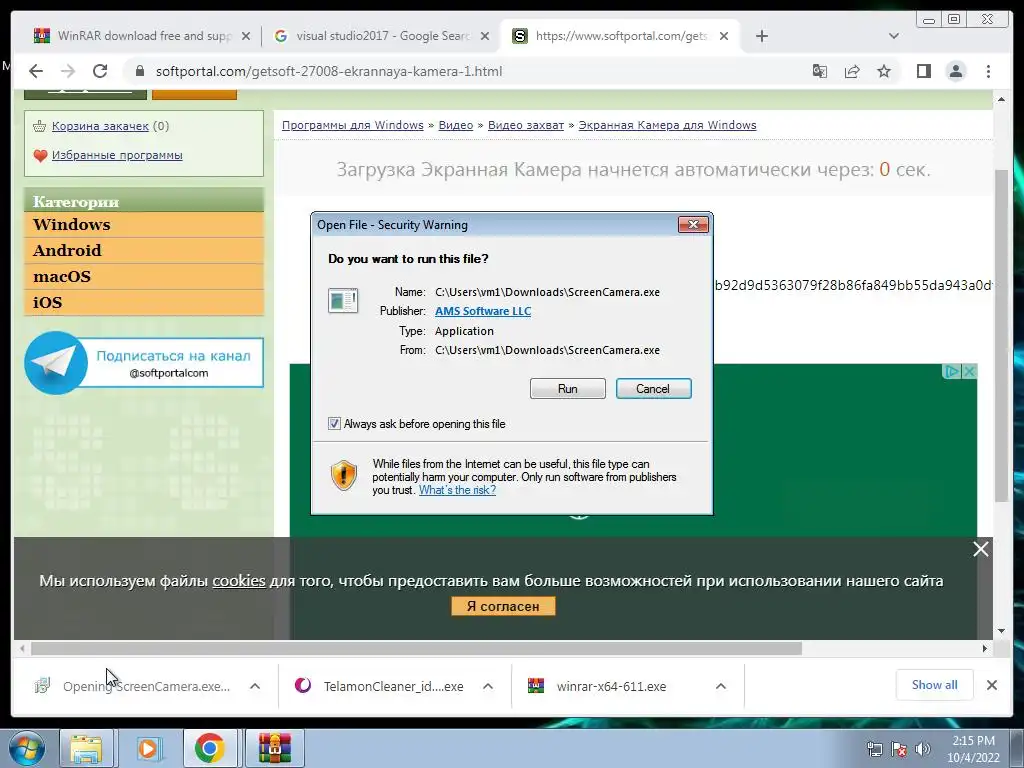This screenshot has width=1024, height=768.
Task: Switch to the WinRAR download tab
Action: click(x=134, y=36)
